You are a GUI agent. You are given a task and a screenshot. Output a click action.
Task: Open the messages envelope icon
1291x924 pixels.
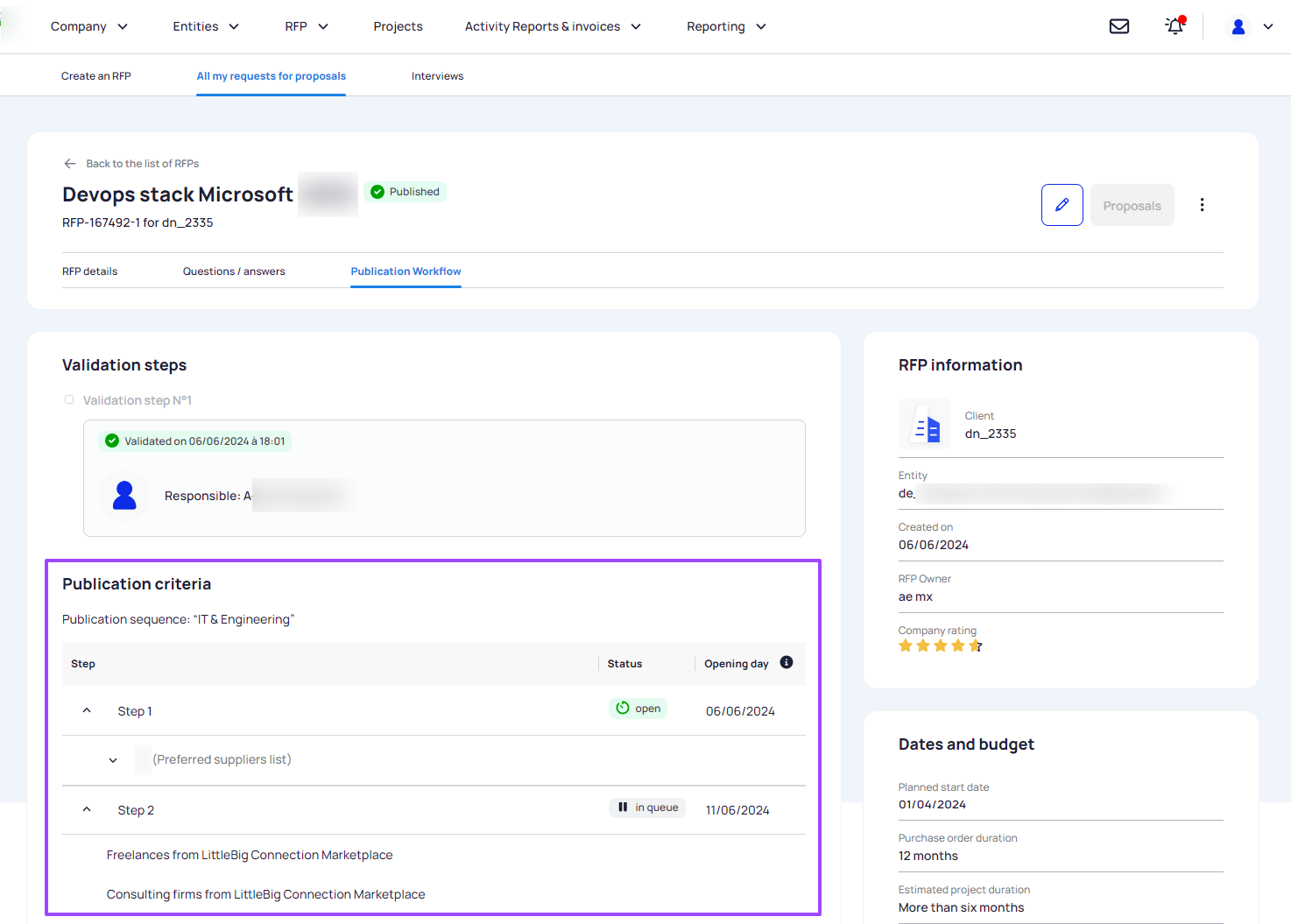tap(1119, 26)
